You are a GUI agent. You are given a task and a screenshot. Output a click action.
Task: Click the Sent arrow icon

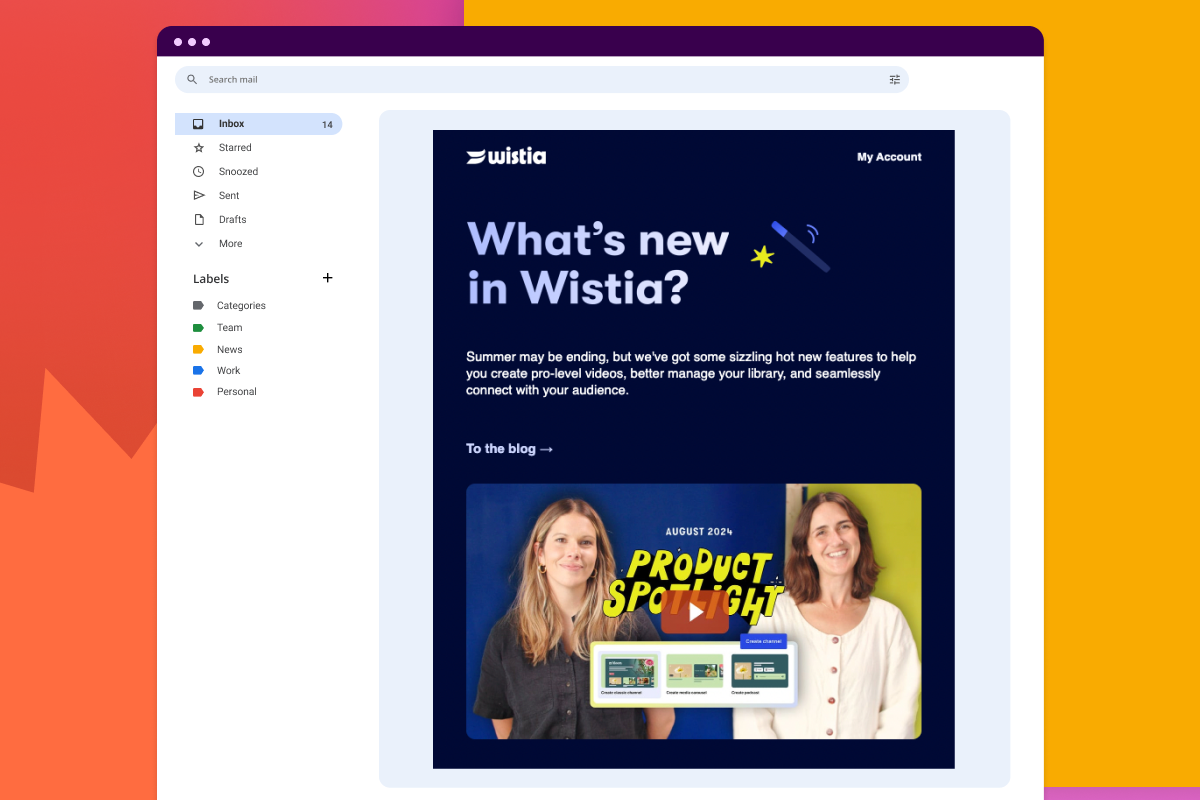pos(198,196)
